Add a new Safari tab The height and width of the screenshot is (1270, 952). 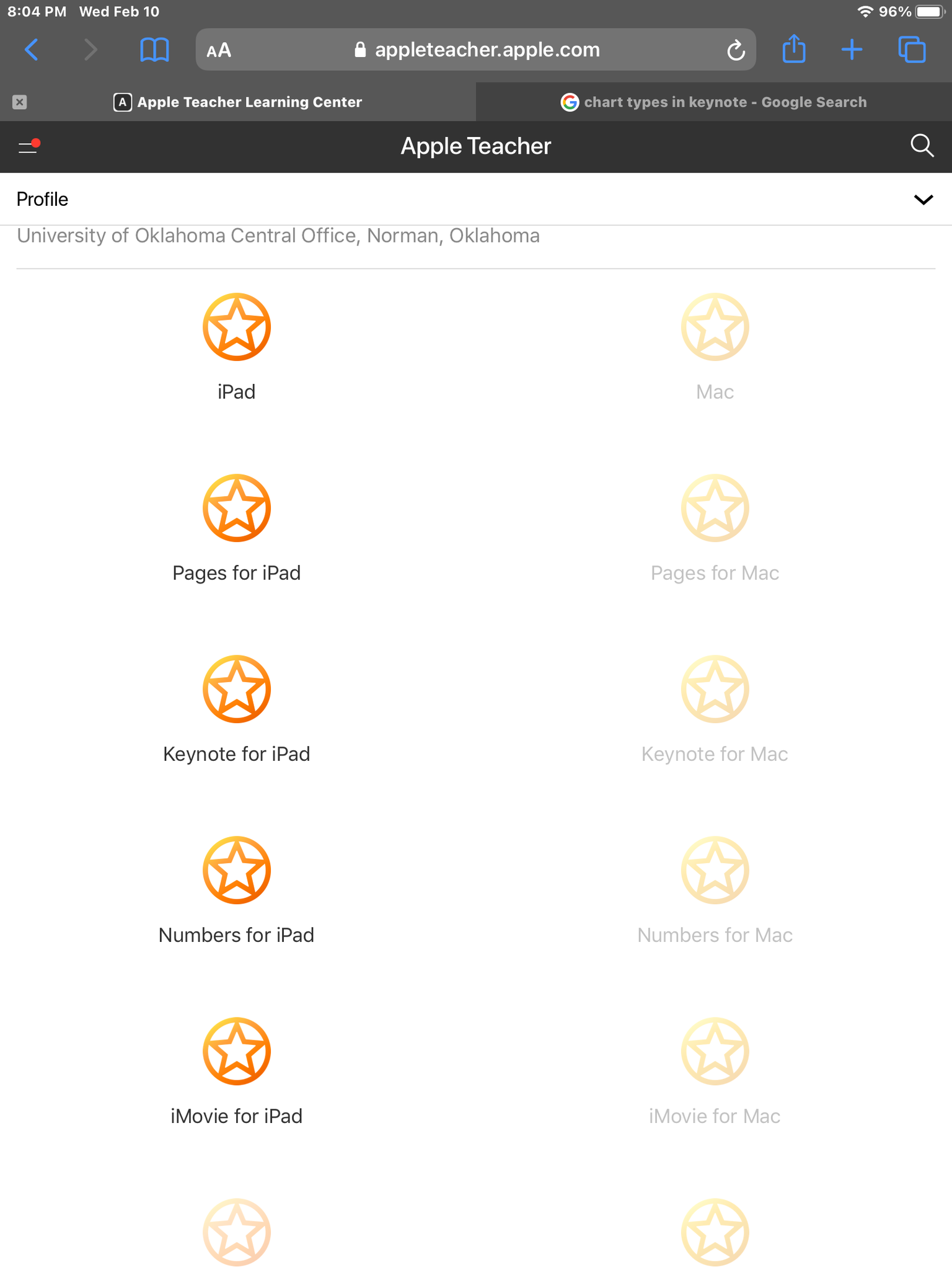point(852,50)
